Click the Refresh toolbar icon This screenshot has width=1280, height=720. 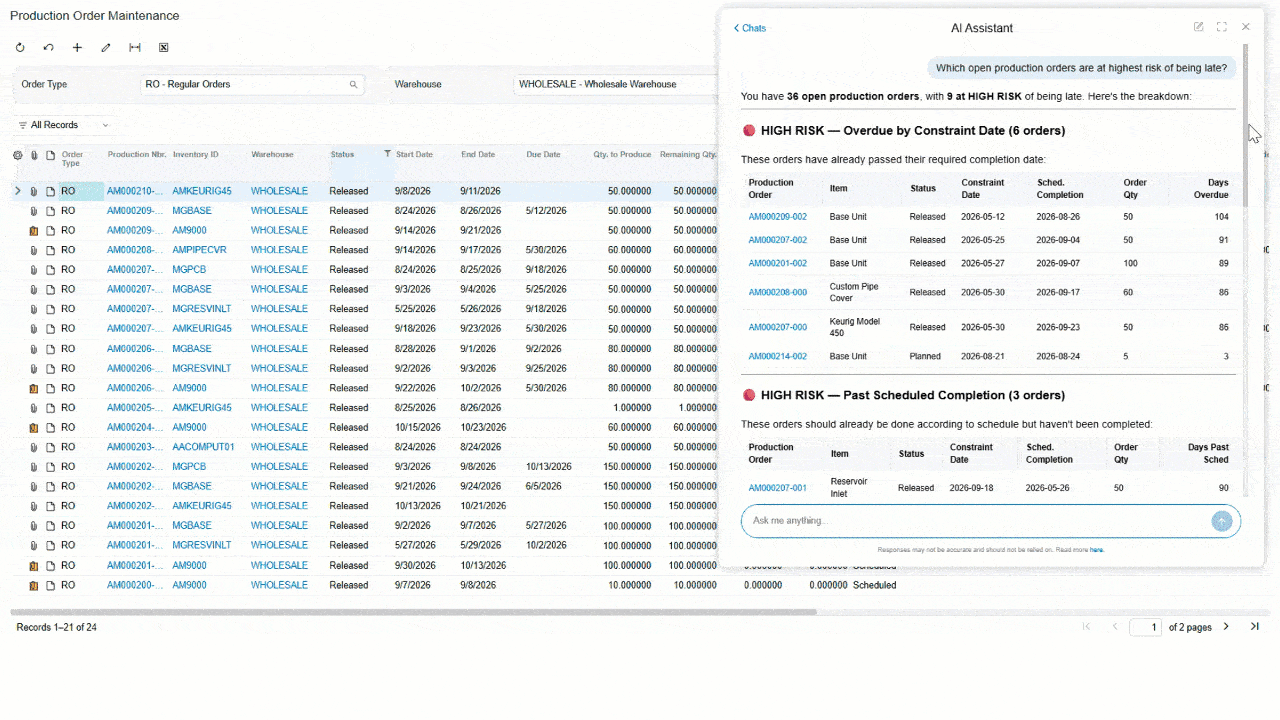click(20, 48)
